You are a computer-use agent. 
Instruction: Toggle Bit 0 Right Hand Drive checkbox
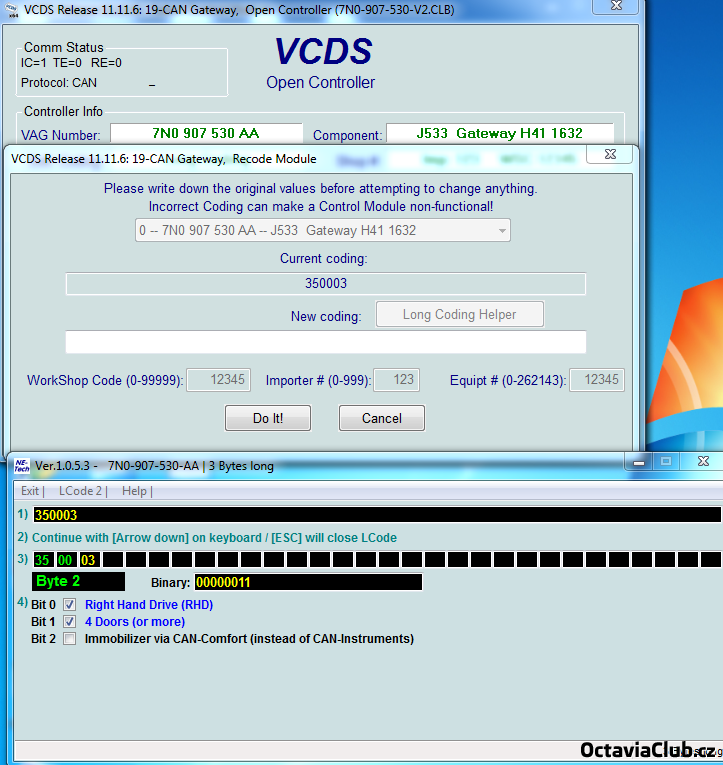click(x=70, y=605)
